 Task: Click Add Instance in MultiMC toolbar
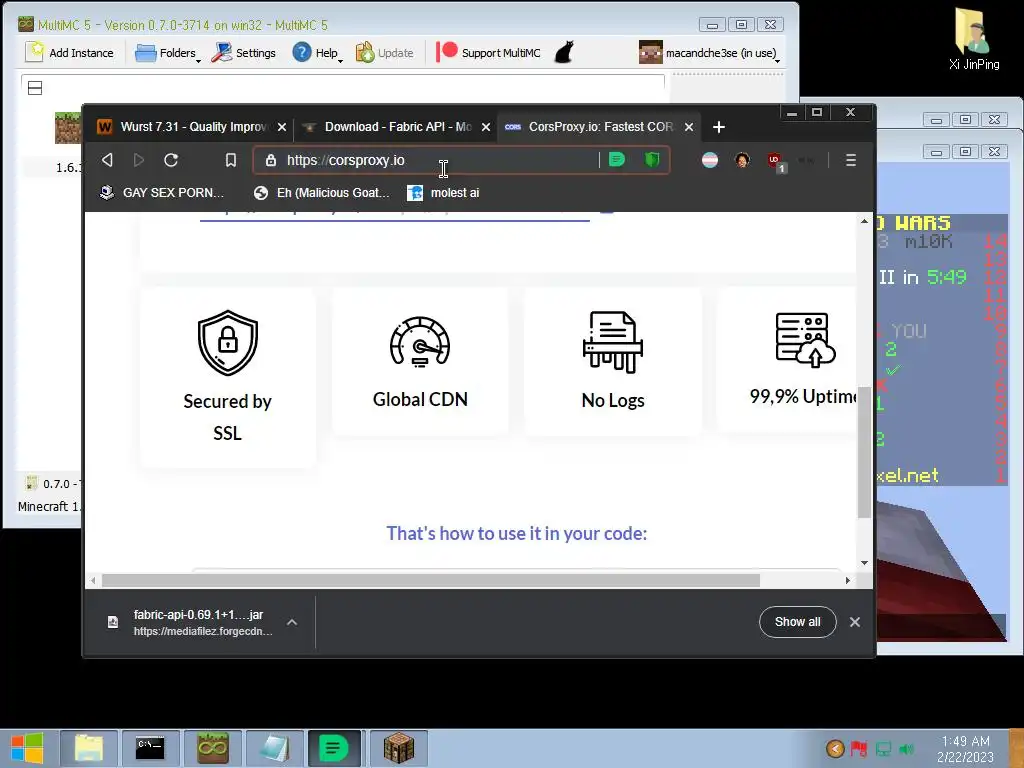69,53
